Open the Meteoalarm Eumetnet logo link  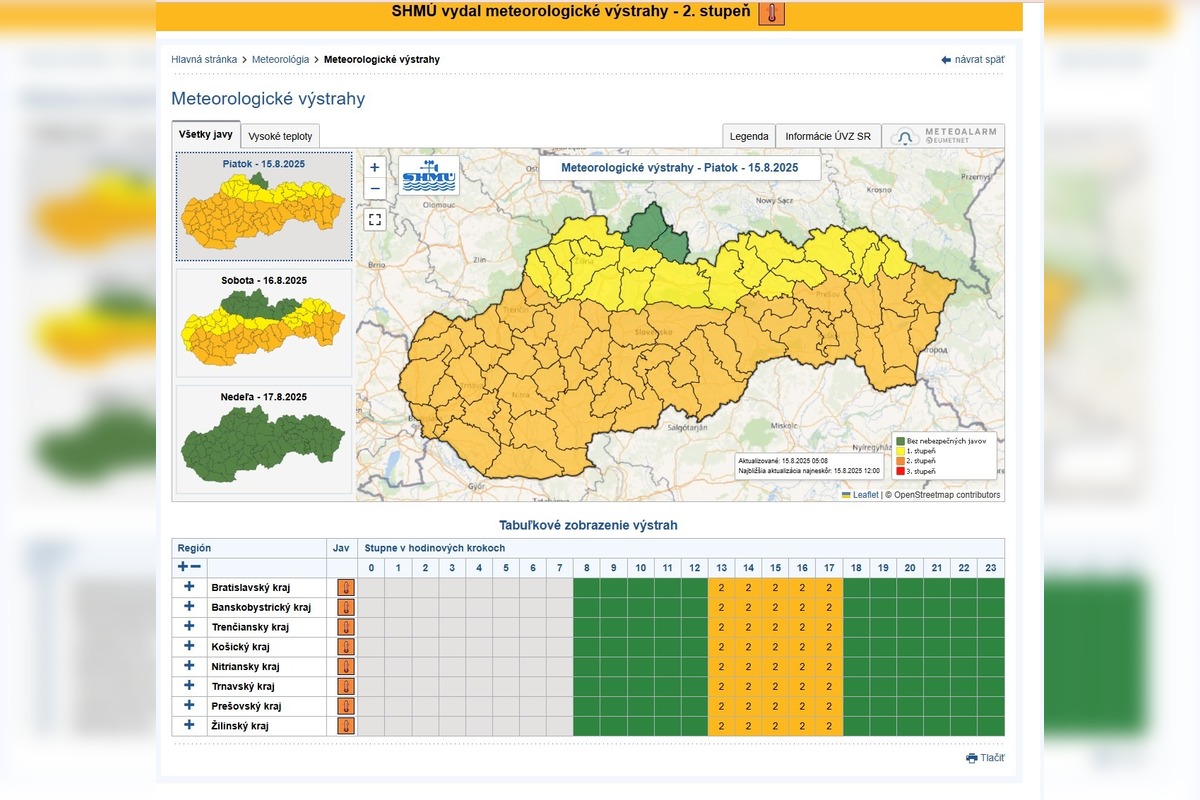coord(943,137)
